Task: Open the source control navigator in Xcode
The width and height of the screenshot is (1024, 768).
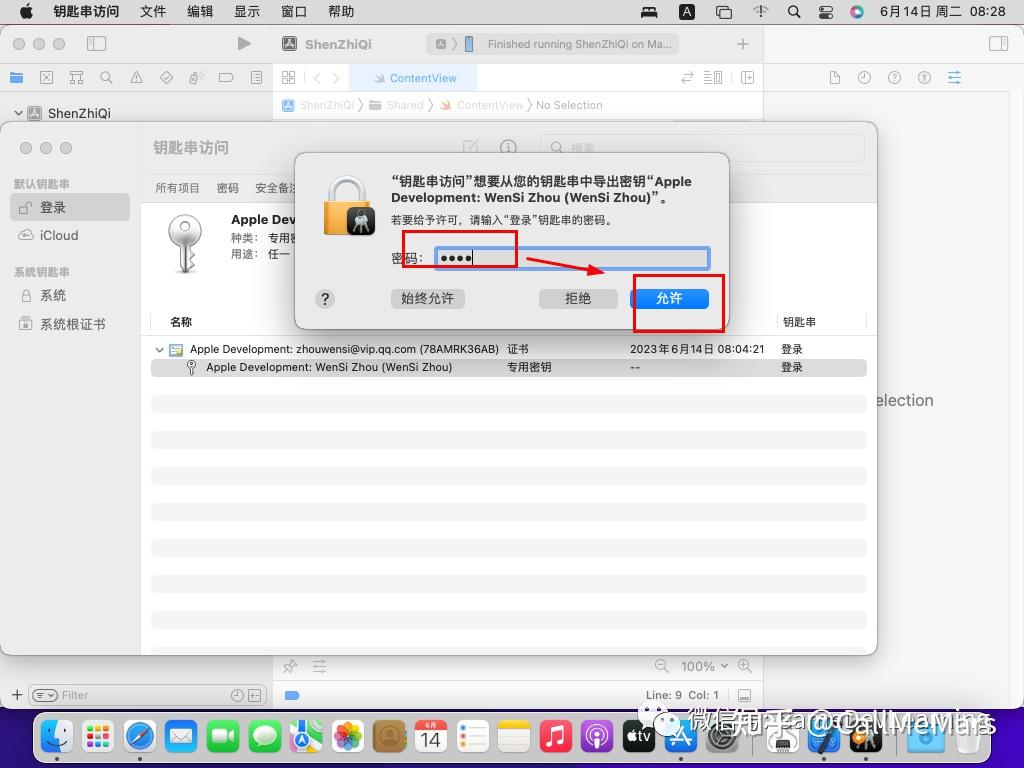Action: [x=46, y=78]
